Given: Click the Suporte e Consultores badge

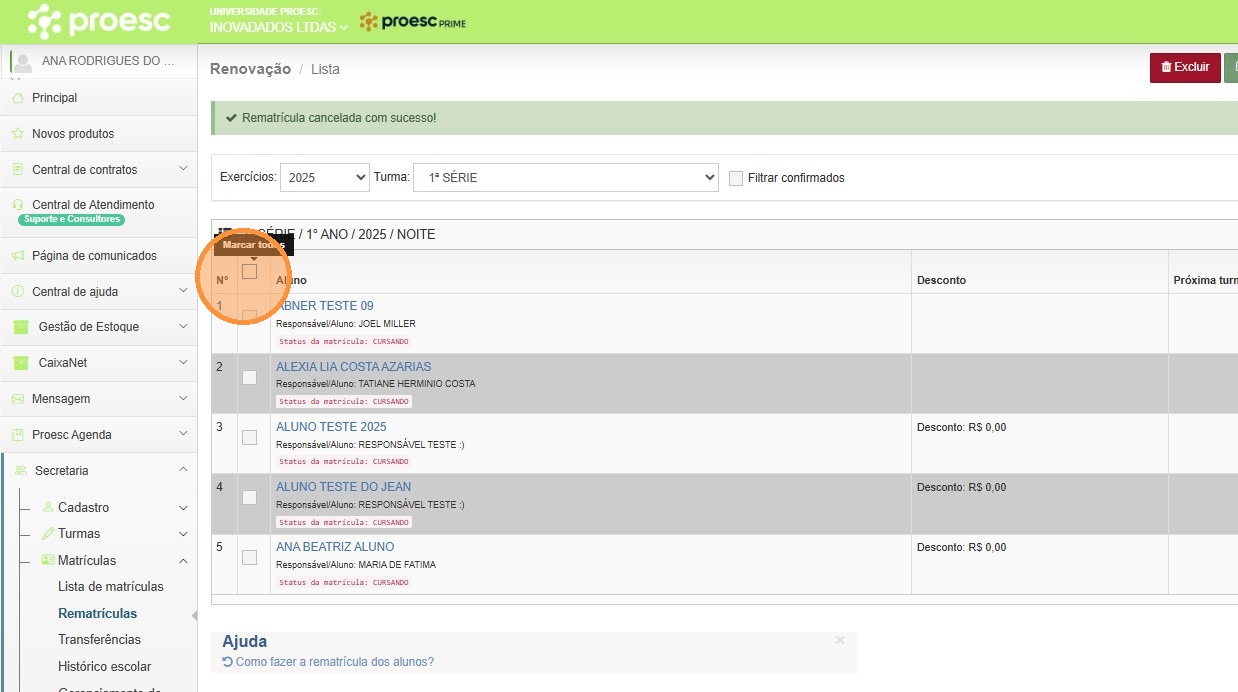Looking at the screenshot, I should click(x=71, y=219).
